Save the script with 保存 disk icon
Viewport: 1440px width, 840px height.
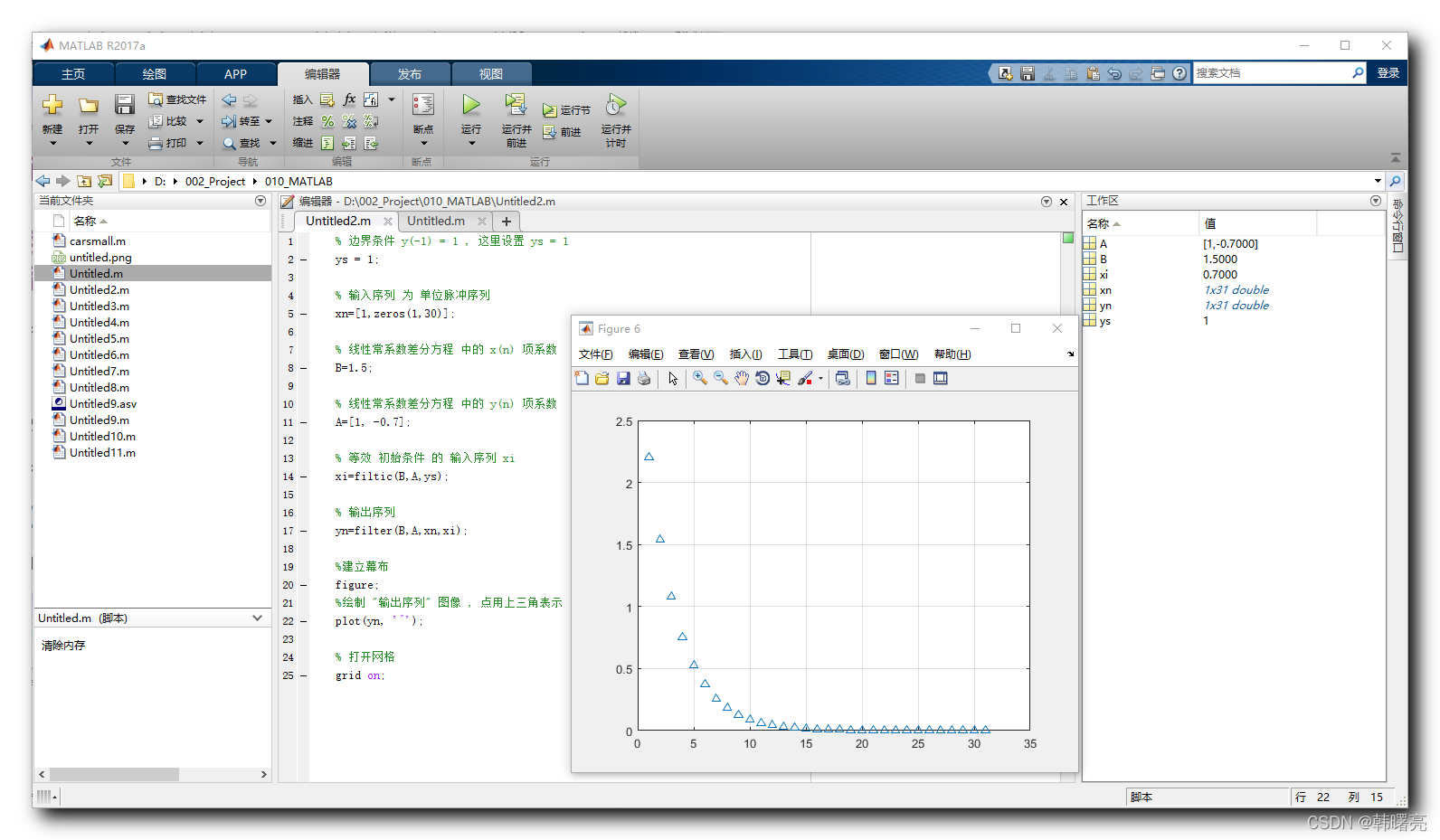(125, 104)
